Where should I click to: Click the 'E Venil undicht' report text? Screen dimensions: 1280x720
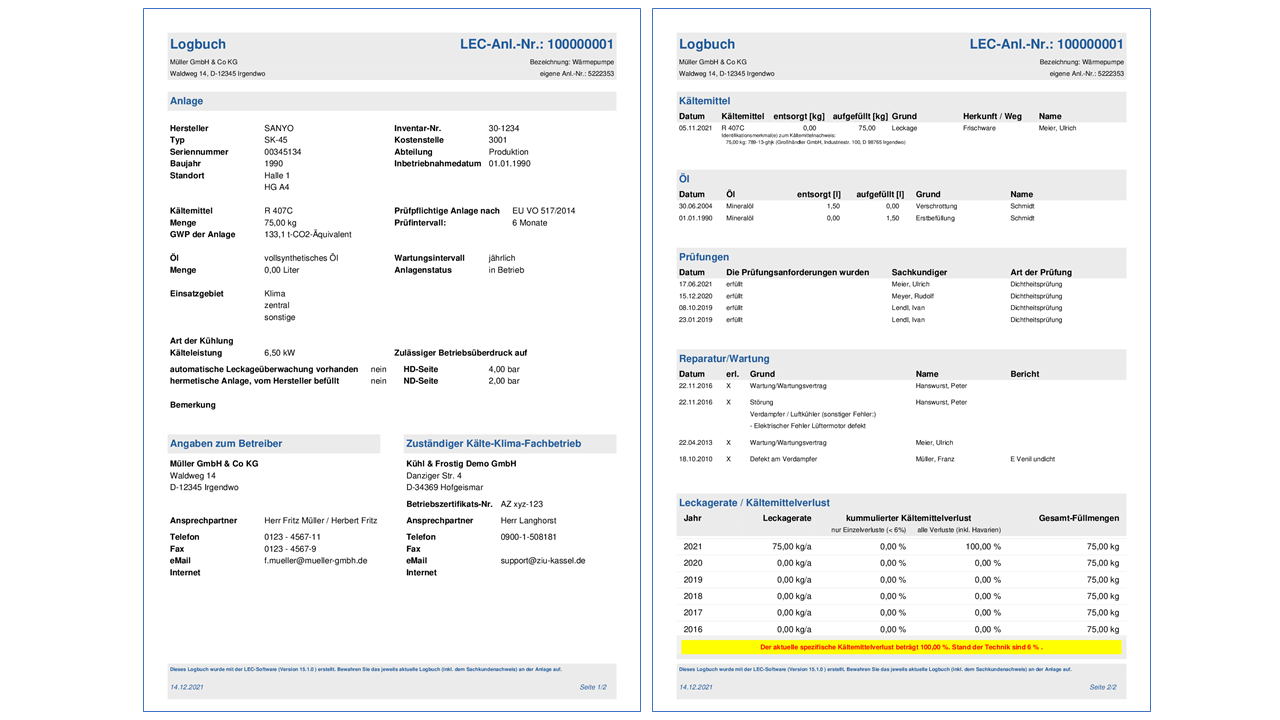(1032, 459)
